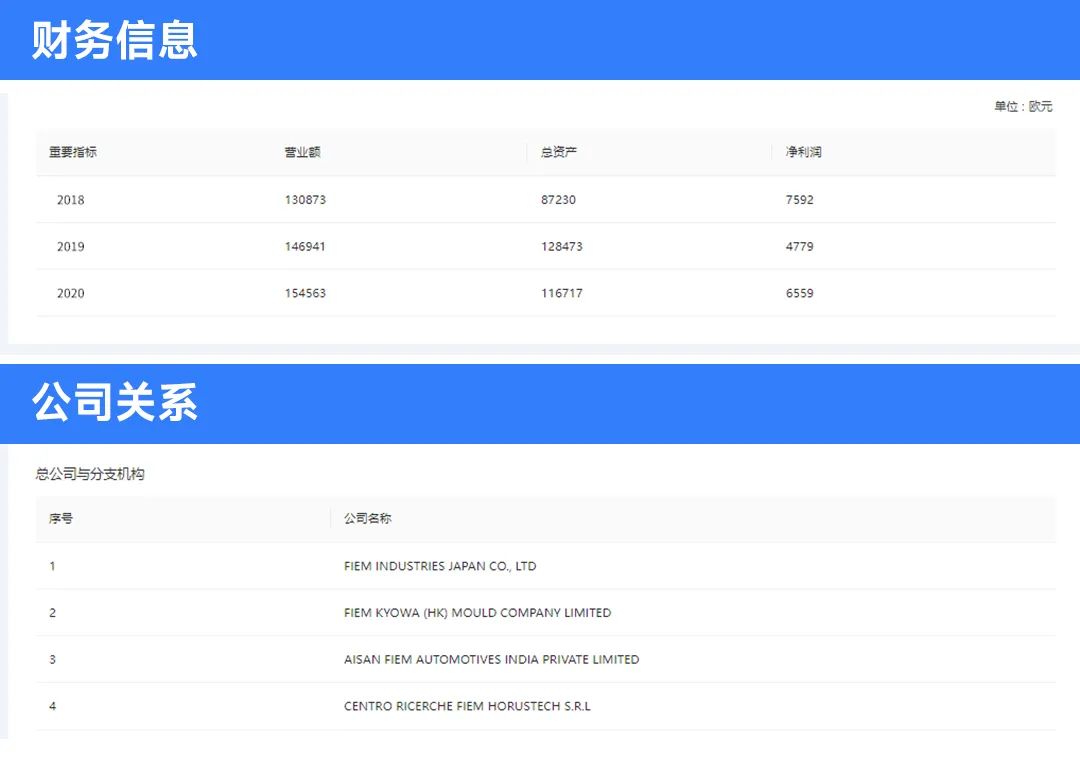The image size is (1080, 766).
Task: Open FIEM KYOWA (HK) MOULD COMPANY LIMITED
Action: 477,613
